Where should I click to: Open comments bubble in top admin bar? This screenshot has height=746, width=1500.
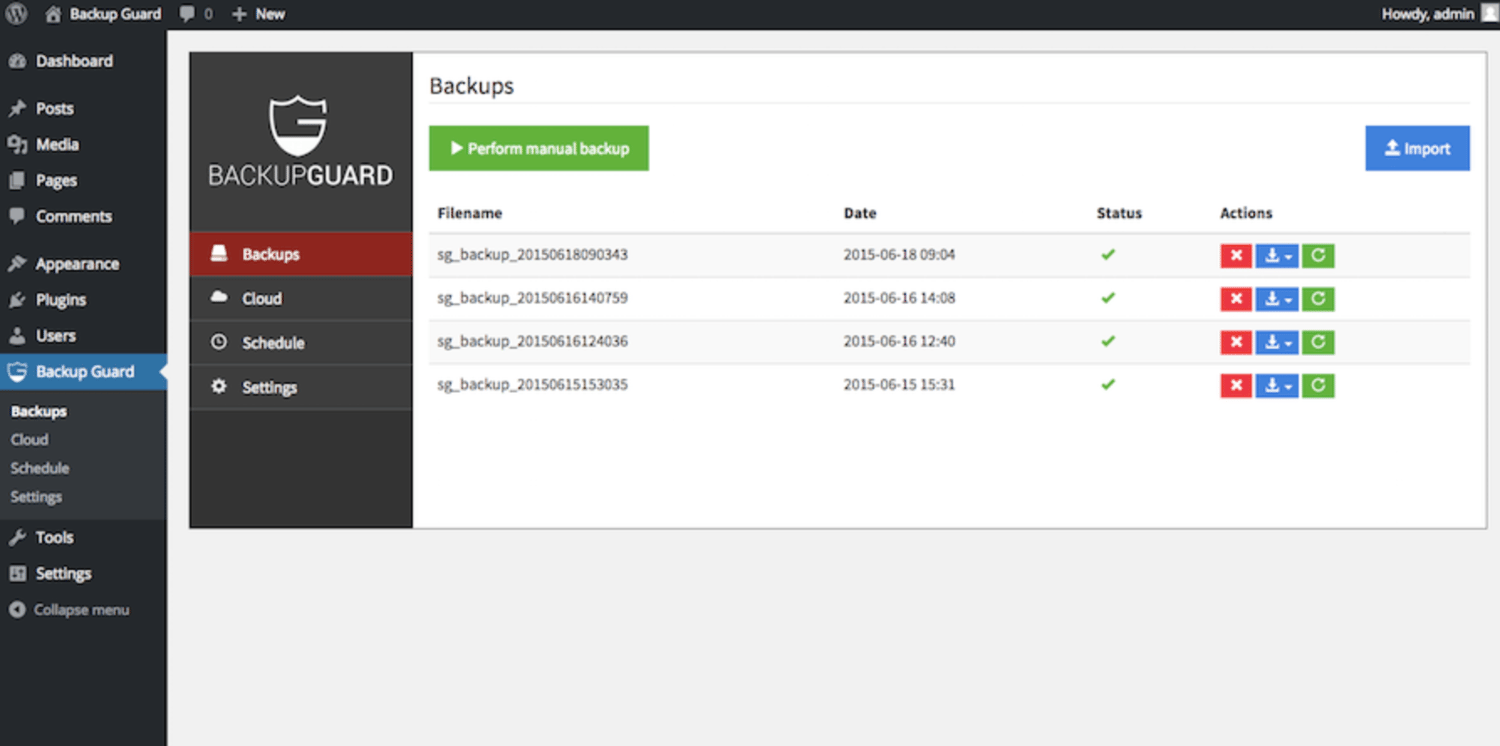pyautogui.click(x=195, y=14)
